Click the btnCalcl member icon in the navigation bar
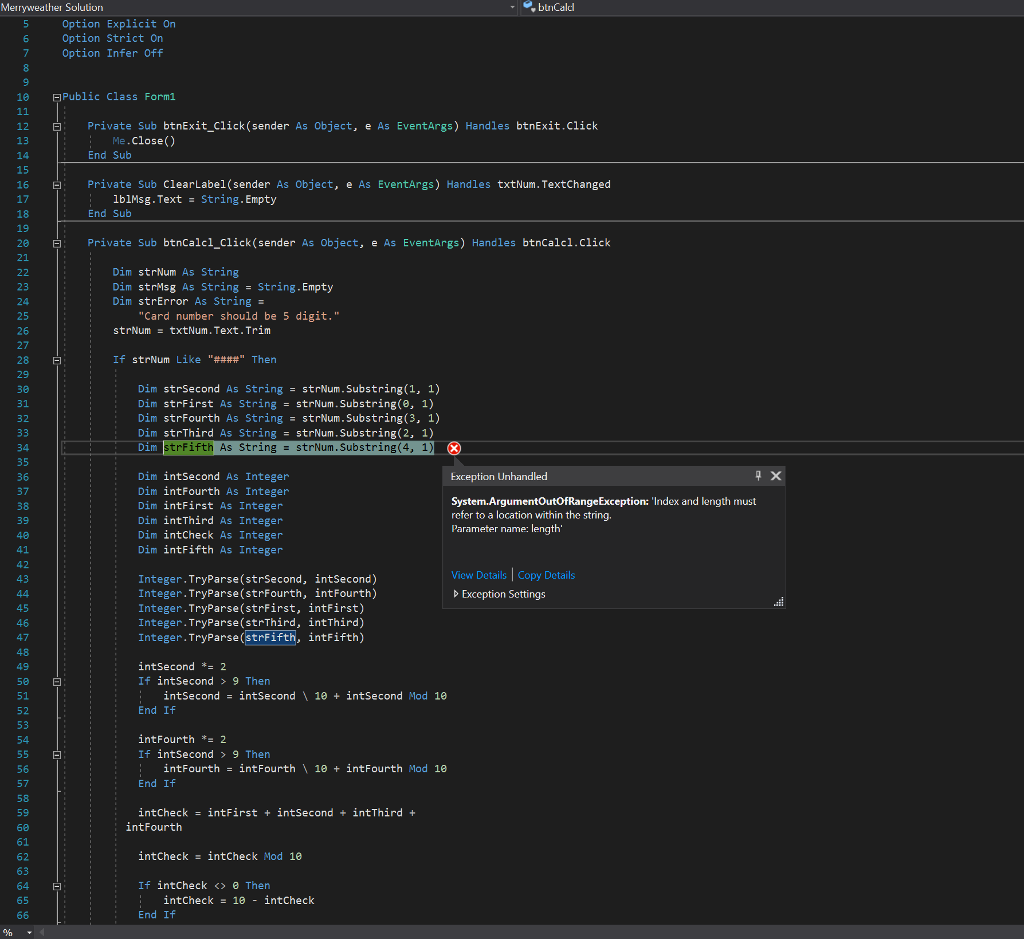The width and height of the screenshot is (1024, 939). coord(529,7)
